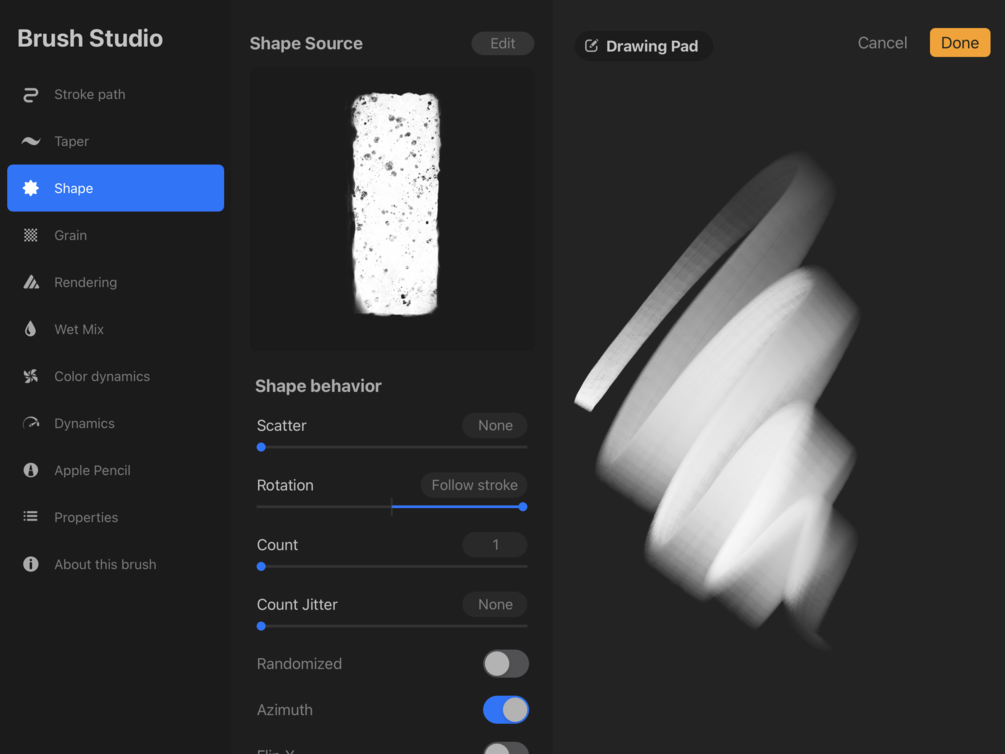Go to Rendering settings
Viewport: 1005px width, 754px height.
[x=115, y=282]
